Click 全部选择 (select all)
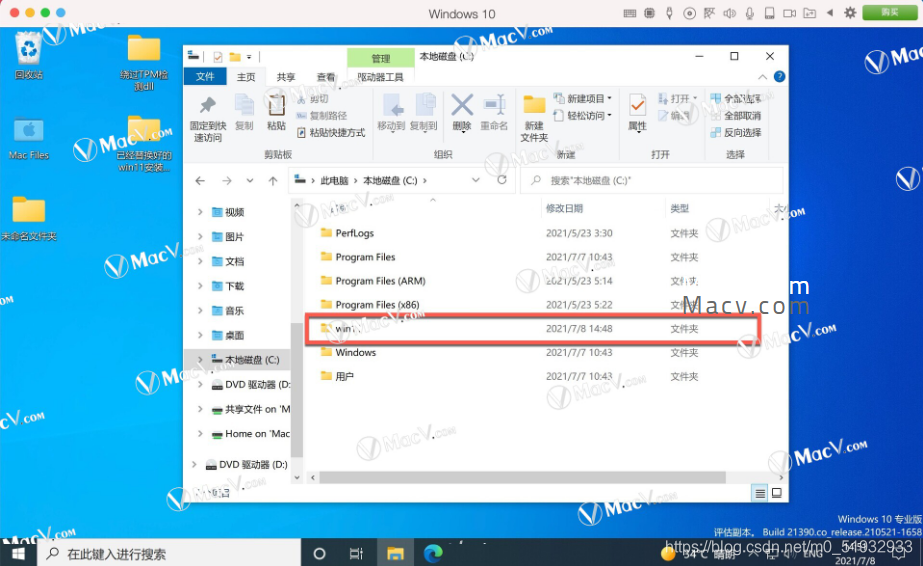Screen dimensions: 923x566 pyautogui.click(x=736, y=99)
